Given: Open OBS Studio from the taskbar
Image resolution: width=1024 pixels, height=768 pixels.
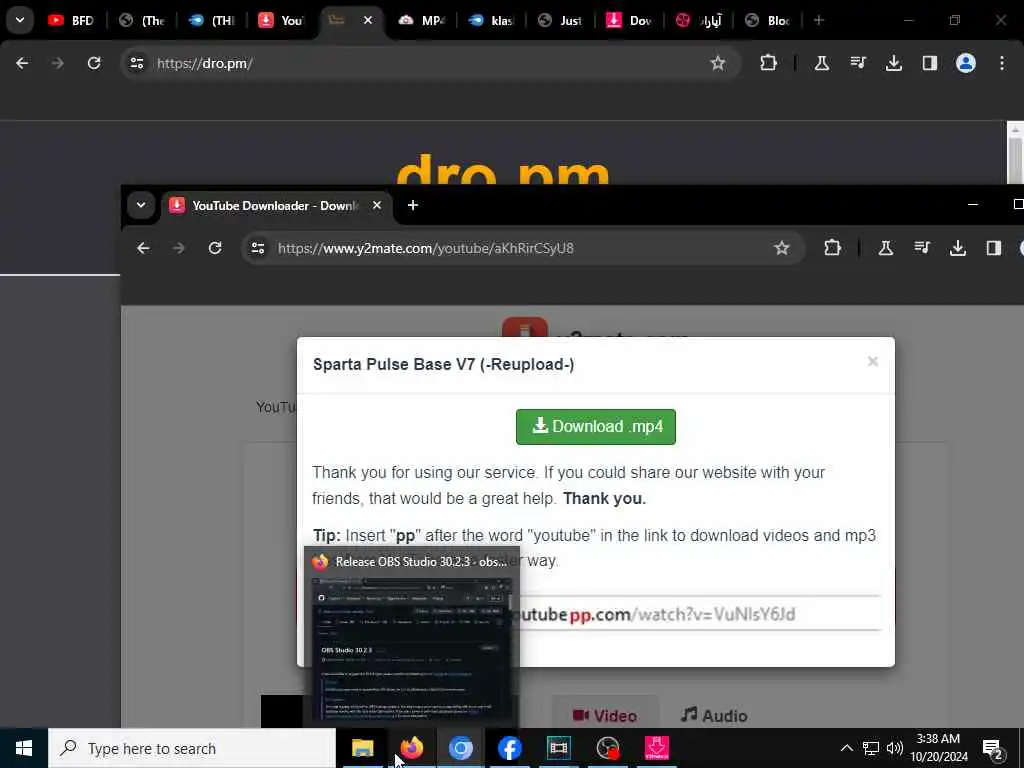Looking at the screenshot, I should click(607, 748).
